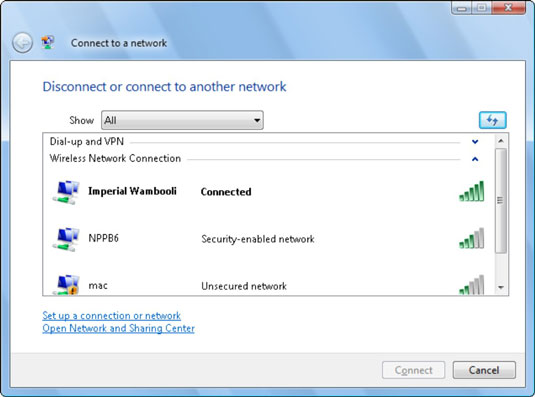Image resolution: width=535 pixels, height=397 pixels.
Task: Open Set up a connection or network
Action: [x=112, y=315]
